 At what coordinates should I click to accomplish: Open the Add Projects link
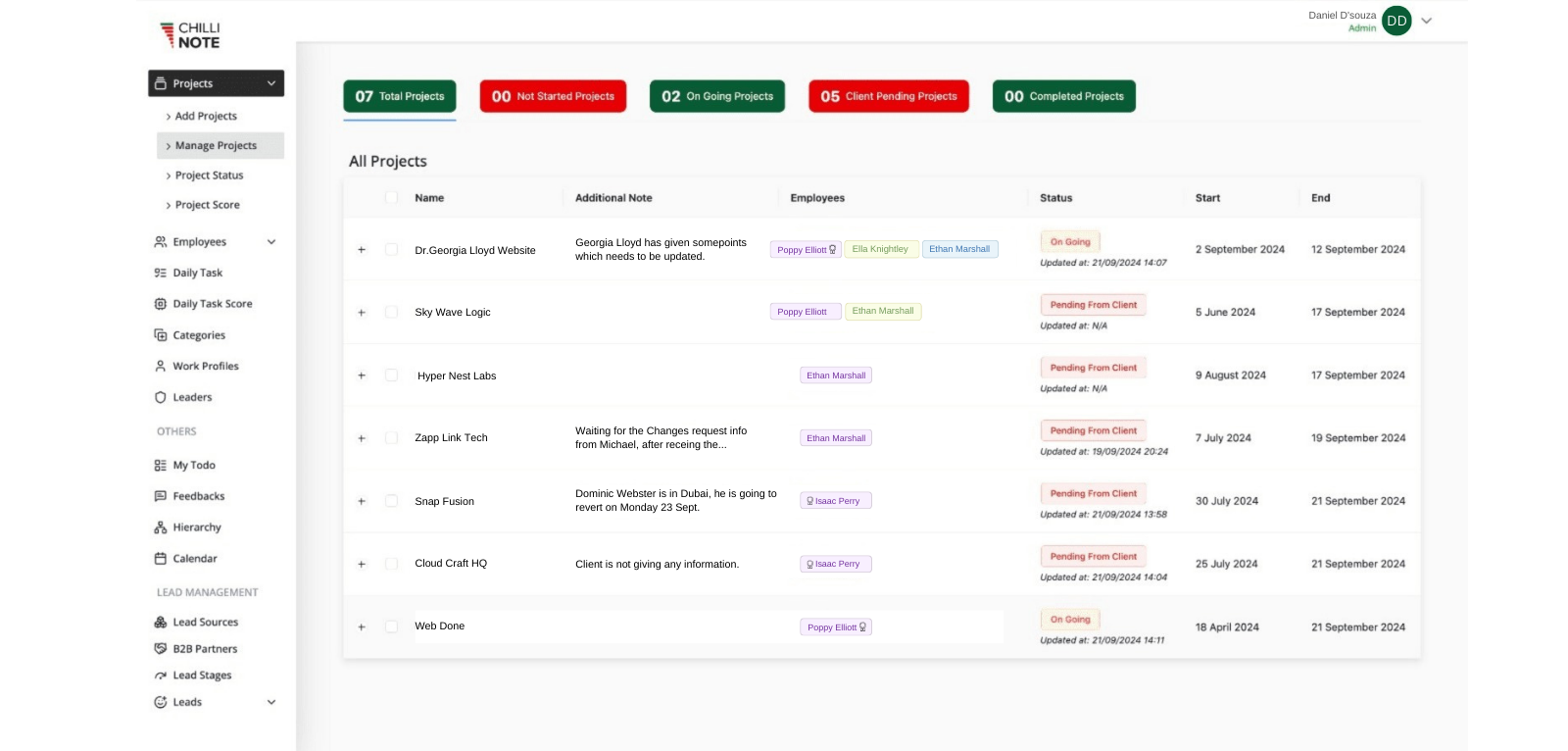206,116
